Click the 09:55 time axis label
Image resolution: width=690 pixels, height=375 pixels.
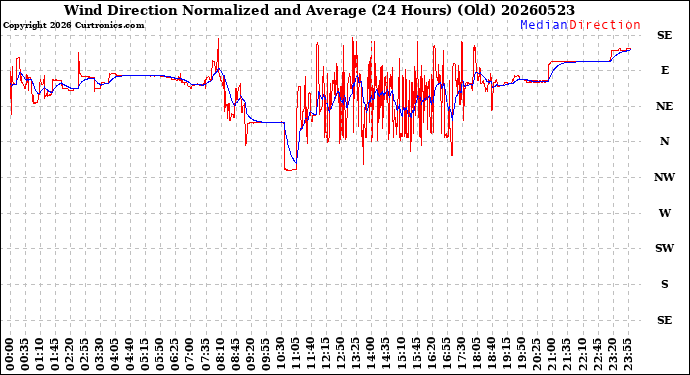click(265, 354)
